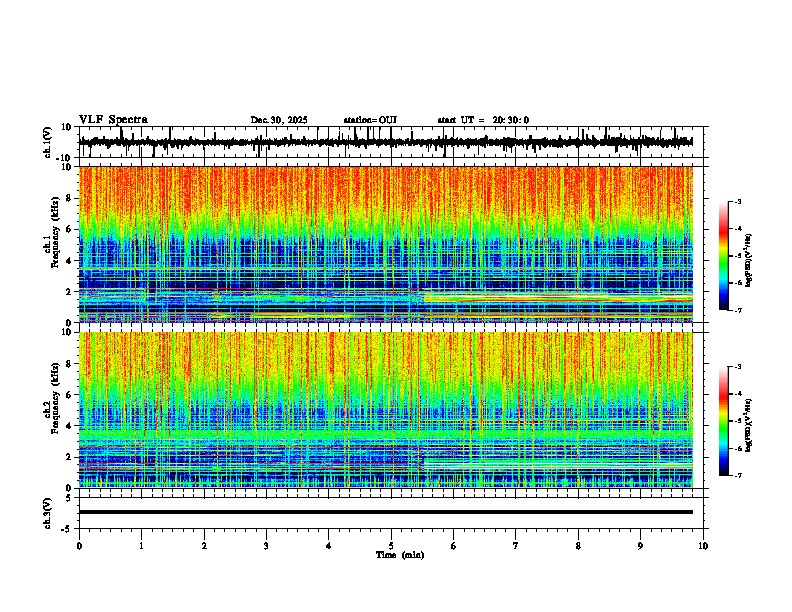The width and height of the screenshot is (792, 612).
Task: Click the ch.1 color bar log(PSD) units label
Action: pos(748,261)
